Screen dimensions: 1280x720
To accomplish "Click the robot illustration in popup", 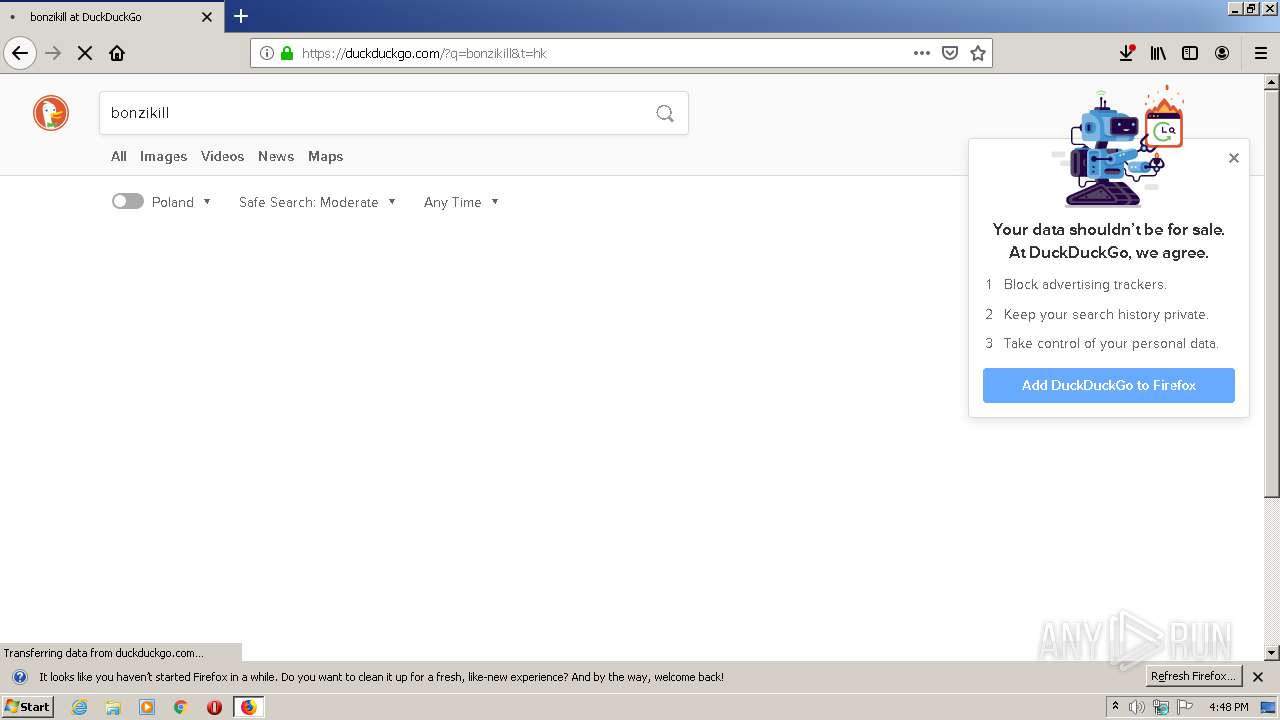I will (x=1119, y=146).
